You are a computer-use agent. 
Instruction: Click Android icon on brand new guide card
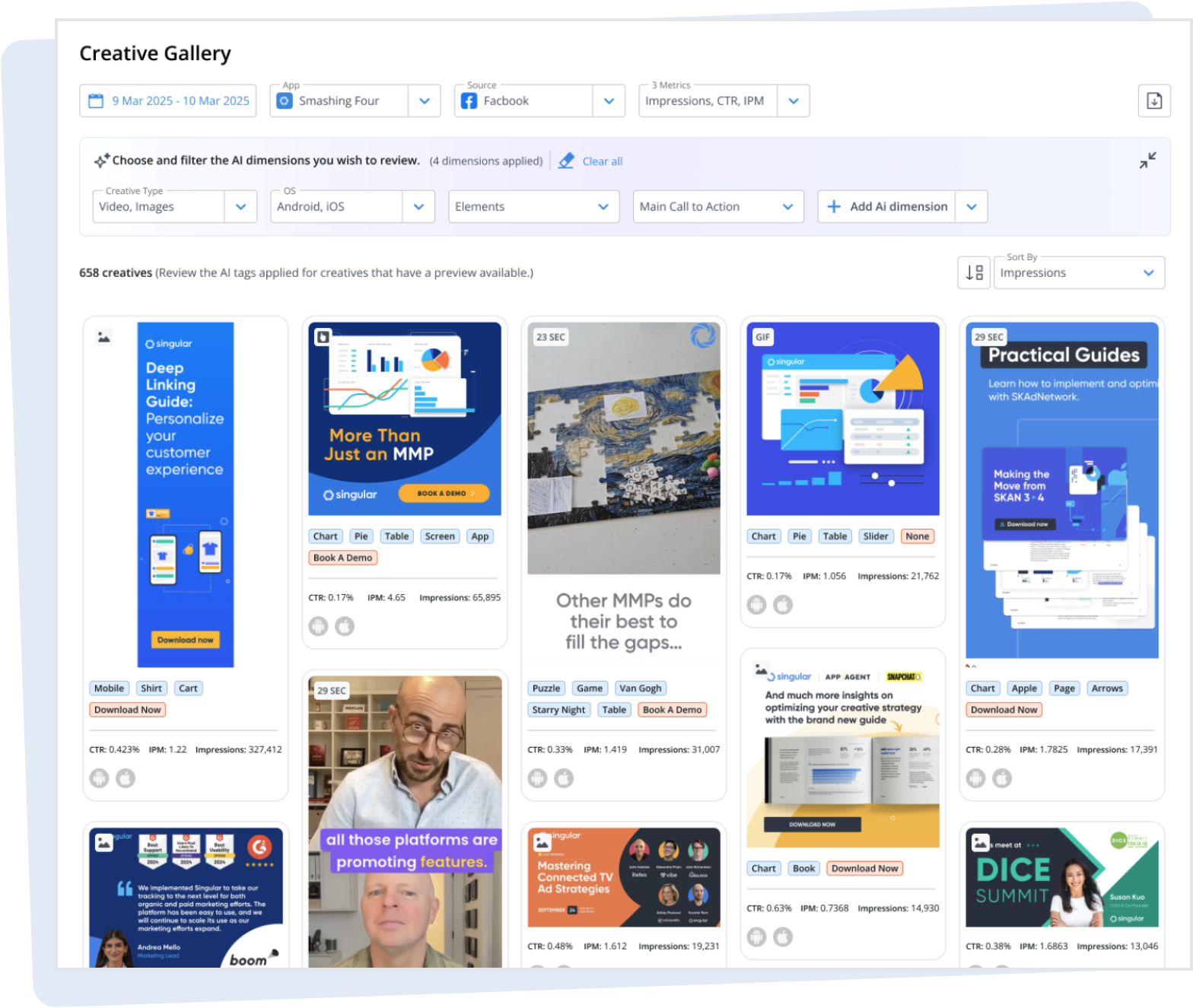[x=757, y=937]
